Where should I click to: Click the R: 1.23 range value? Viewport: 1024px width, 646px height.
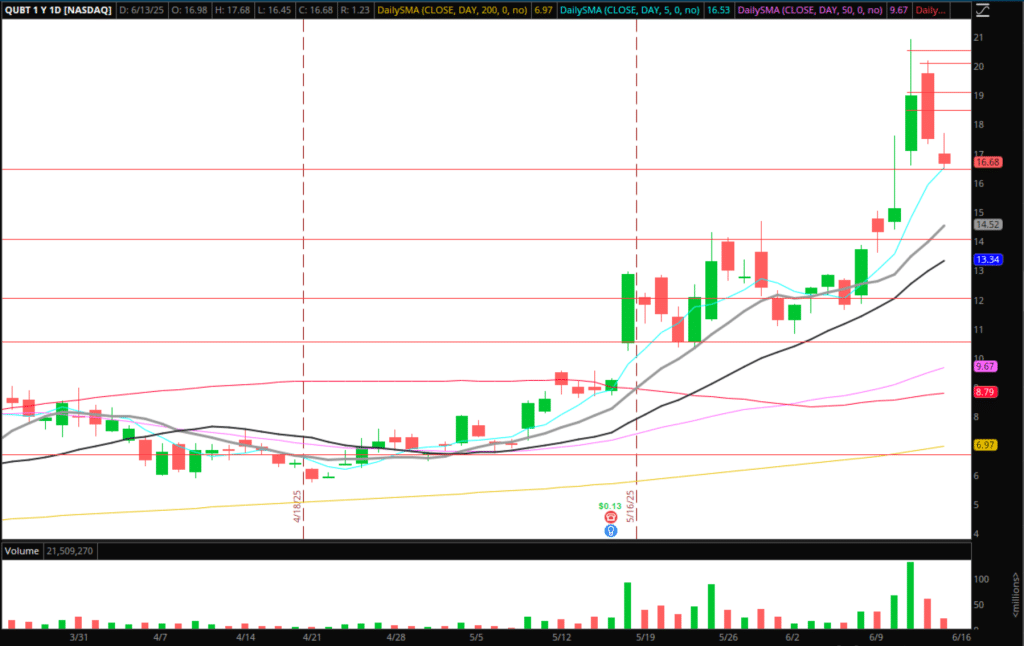[x=355, y=10]
